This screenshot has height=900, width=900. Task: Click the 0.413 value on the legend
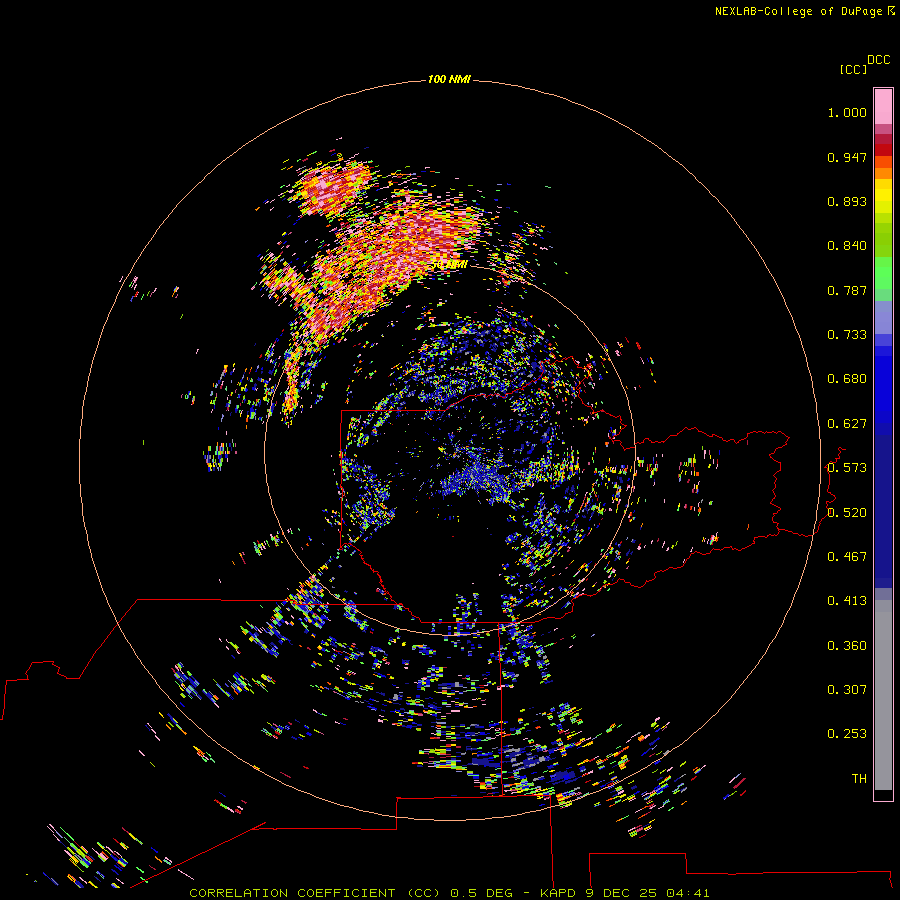tap(847, 601)
